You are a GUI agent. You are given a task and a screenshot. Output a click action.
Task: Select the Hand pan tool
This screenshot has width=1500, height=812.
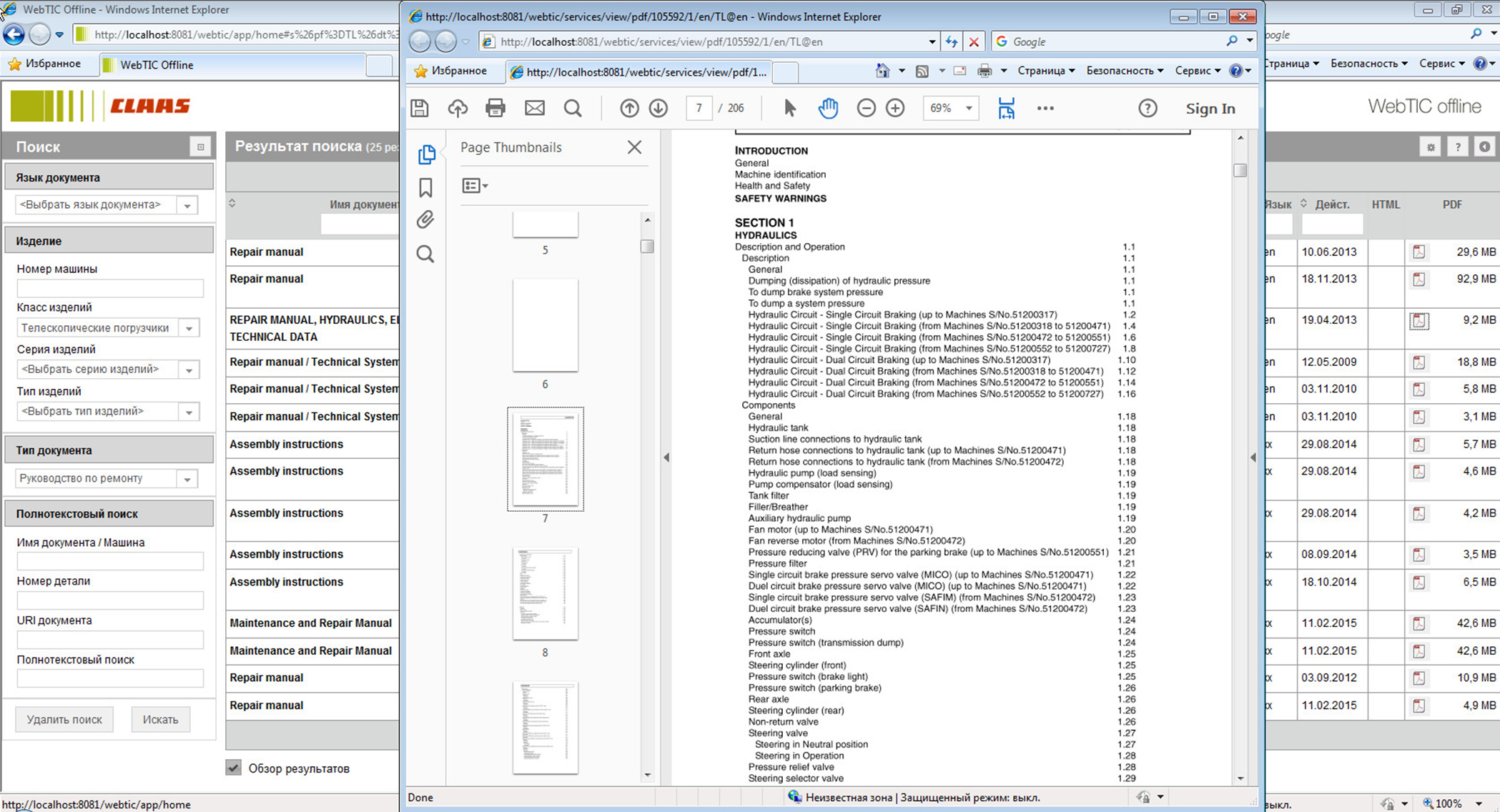(828, 108)
